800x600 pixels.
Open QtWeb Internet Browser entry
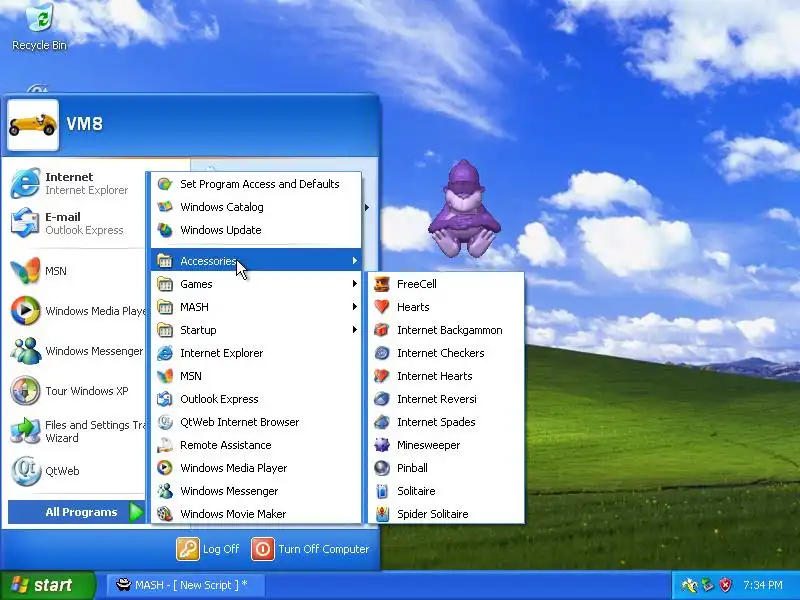tap(256, 421)
